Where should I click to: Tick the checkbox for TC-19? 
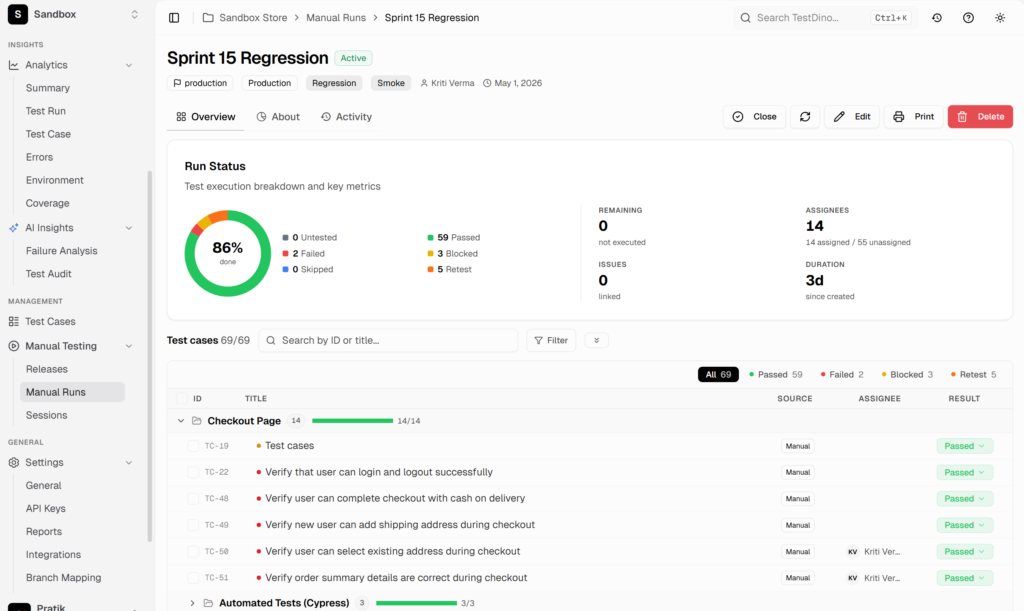coord(193,446)
